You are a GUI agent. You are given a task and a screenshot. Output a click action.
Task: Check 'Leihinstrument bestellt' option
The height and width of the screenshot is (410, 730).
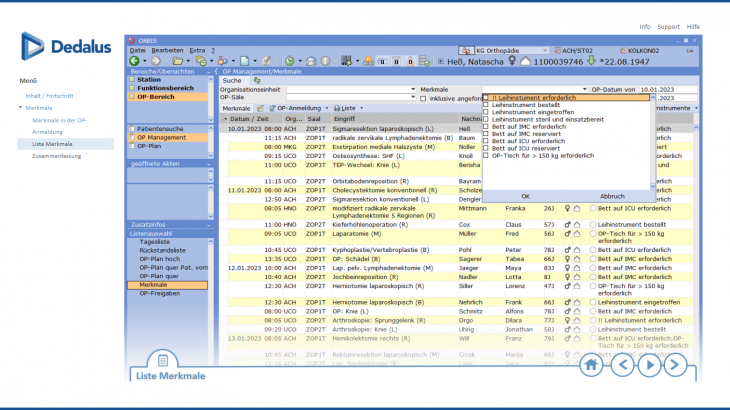[x=486, y=105]
